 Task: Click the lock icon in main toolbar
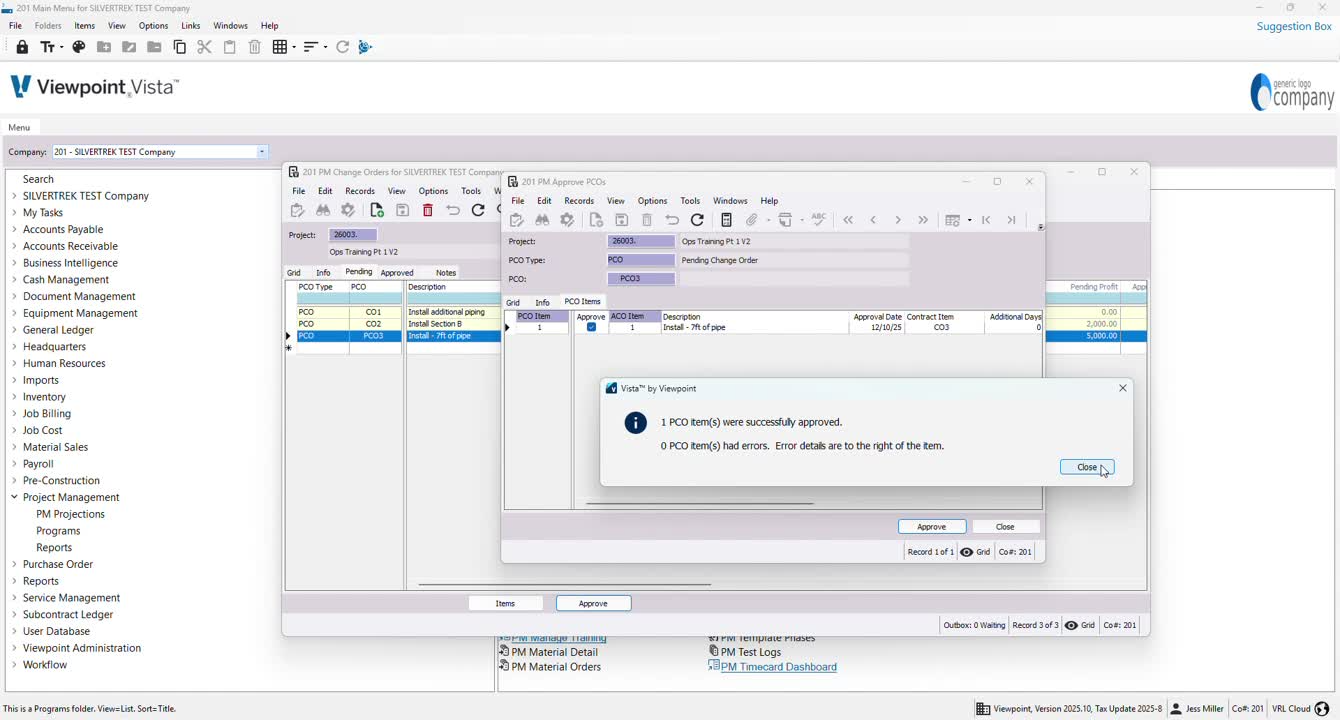point(22,47)
